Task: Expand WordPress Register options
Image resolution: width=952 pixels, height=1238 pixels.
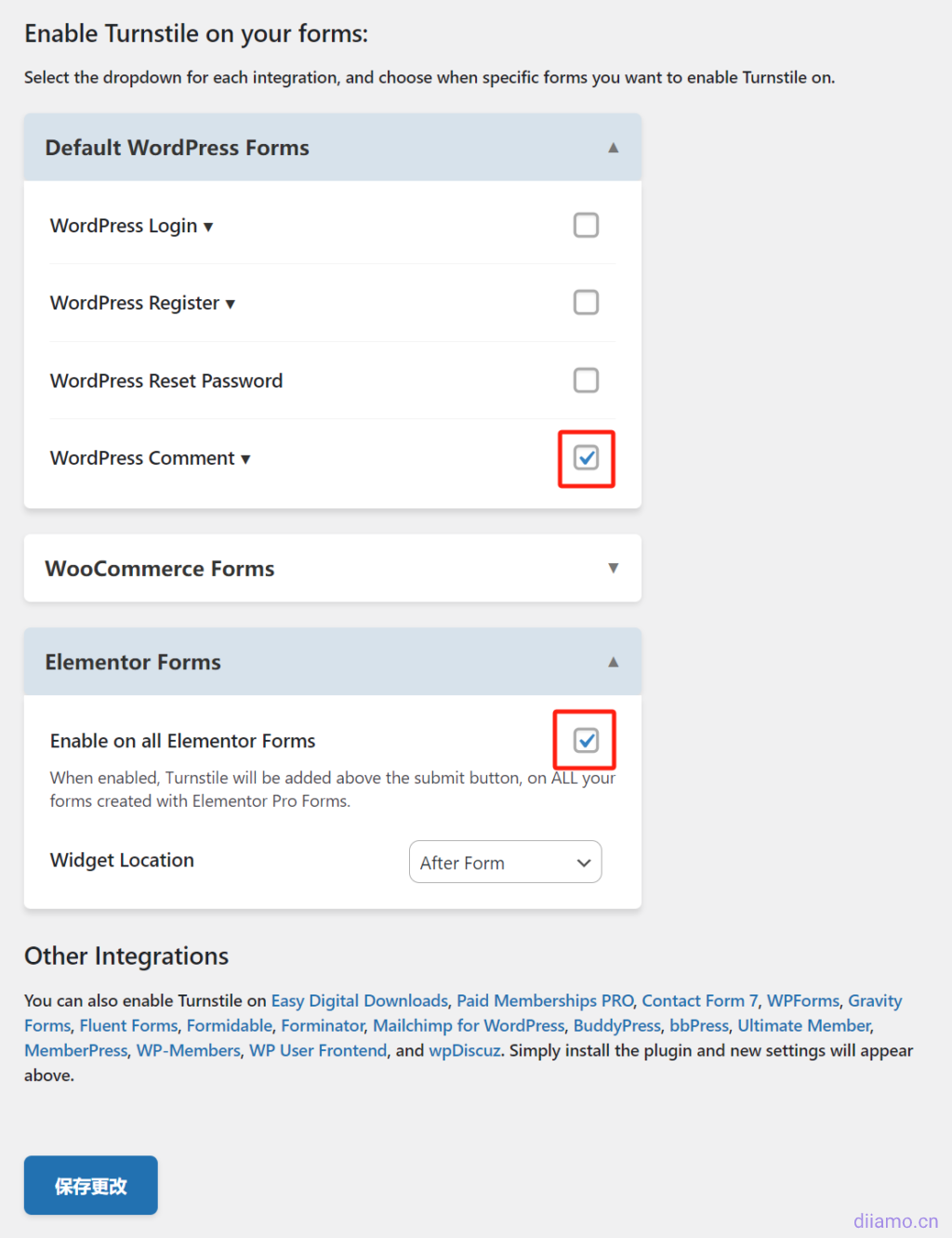Action: pyautogui.click(x=230, y=304)
